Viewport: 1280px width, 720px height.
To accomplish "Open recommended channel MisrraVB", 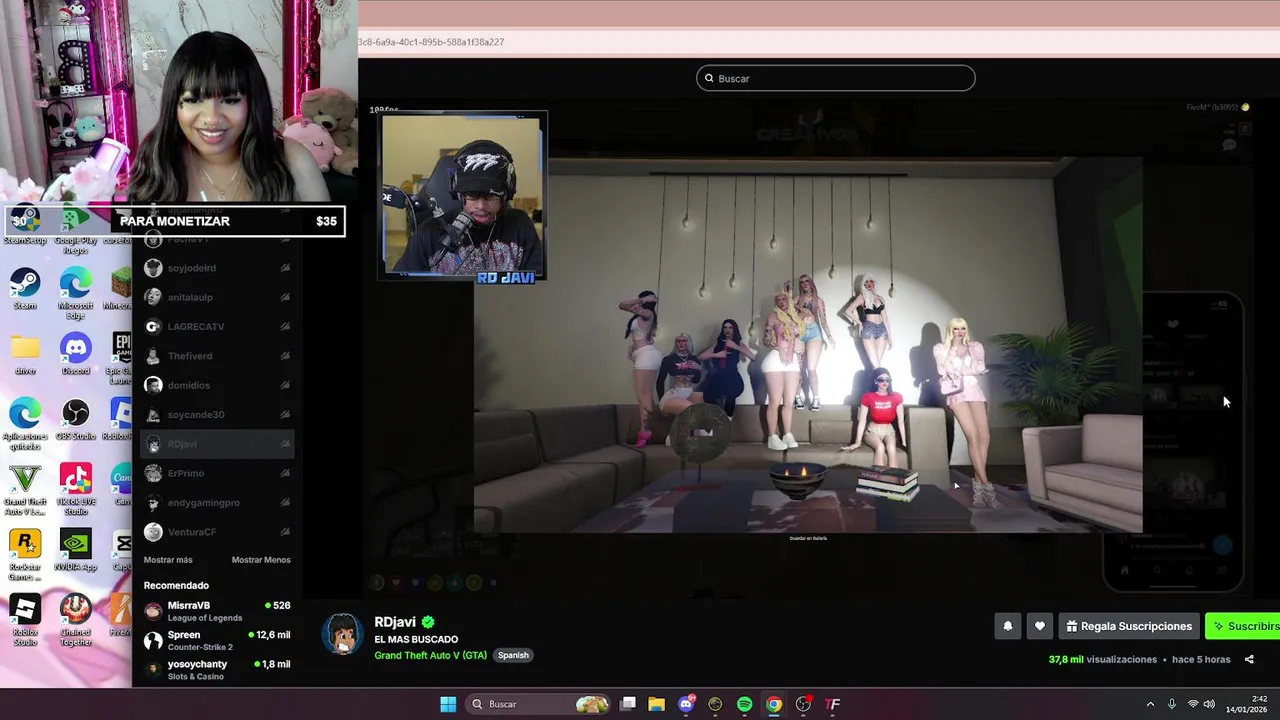I will (218, 611).
